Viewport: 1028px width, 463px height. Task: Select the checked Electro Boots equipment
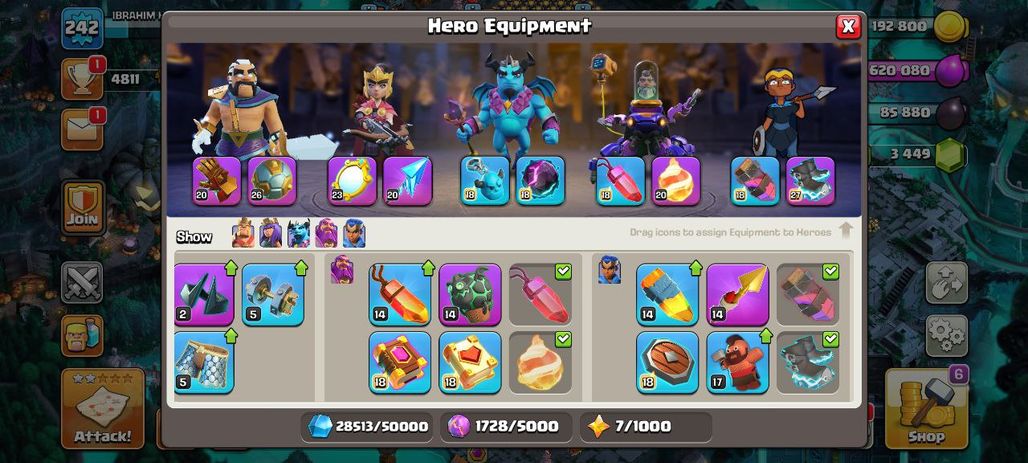point(808,363)
